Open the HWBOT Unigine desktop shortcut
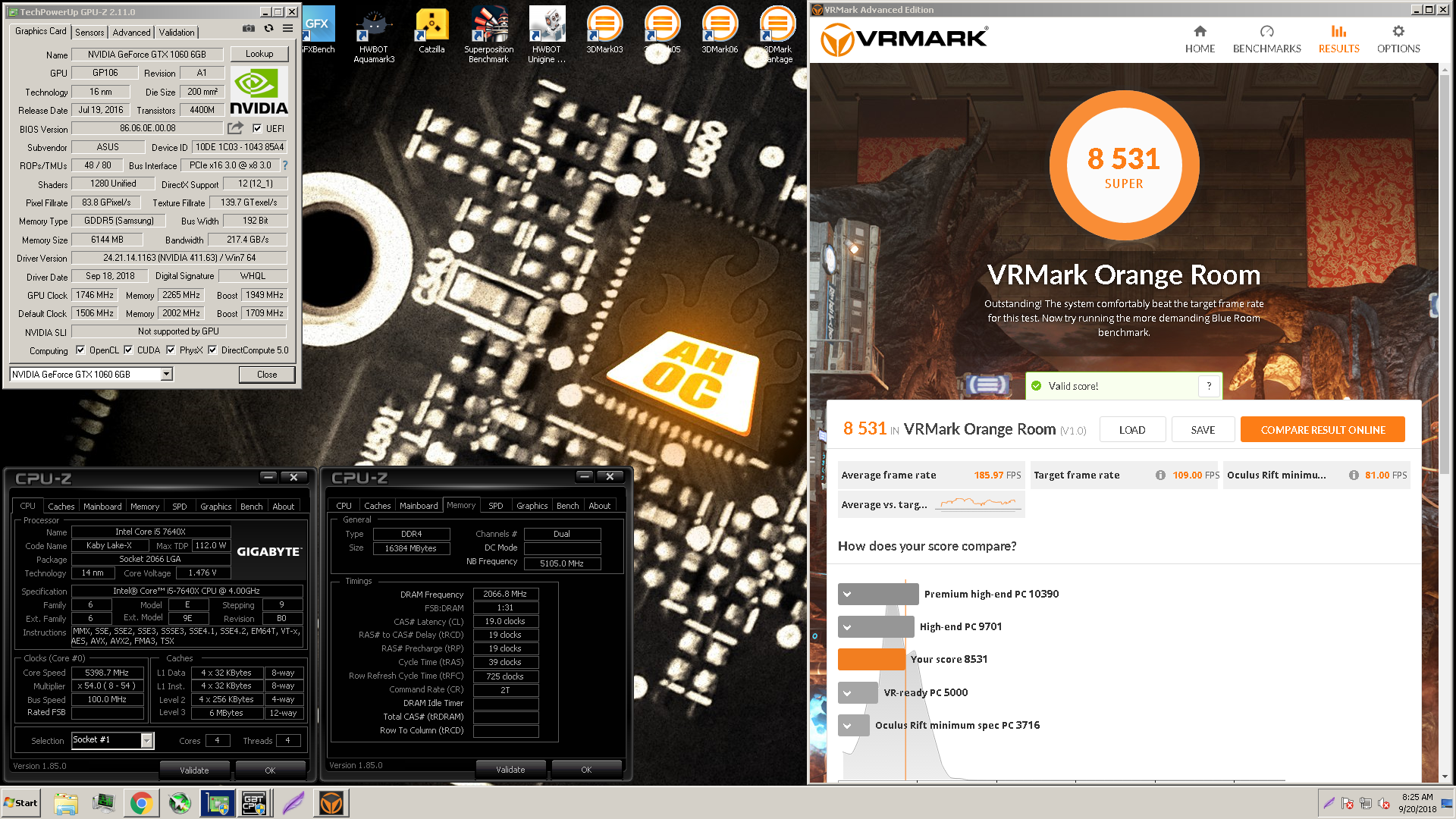The width and height of the screenshot is (1456, 819). tap(547, 35)
